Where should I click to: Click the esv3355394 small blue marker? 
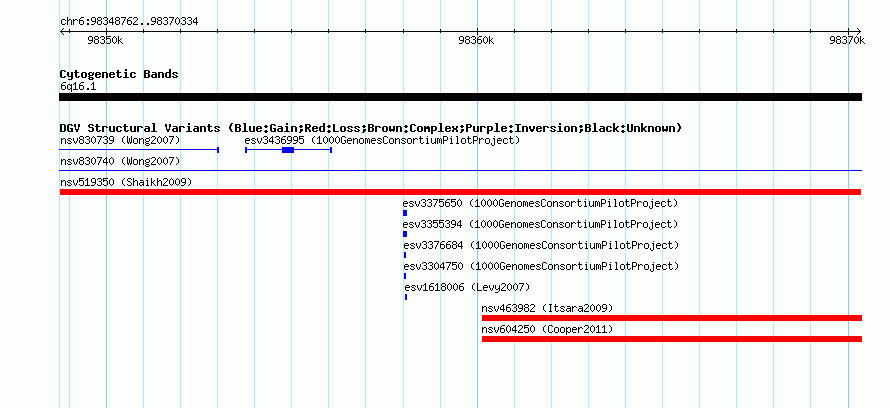tap(405, 234)
